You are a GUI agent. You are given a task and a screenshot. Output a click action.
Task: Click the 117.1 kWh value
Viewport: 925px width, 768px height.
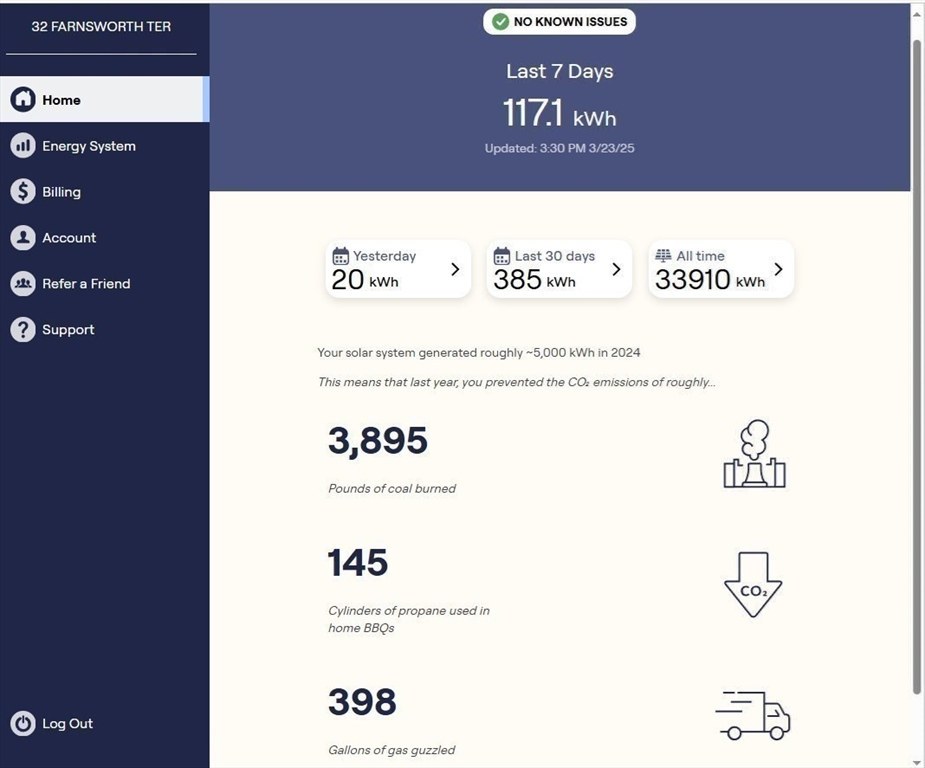tap(559, 113)
